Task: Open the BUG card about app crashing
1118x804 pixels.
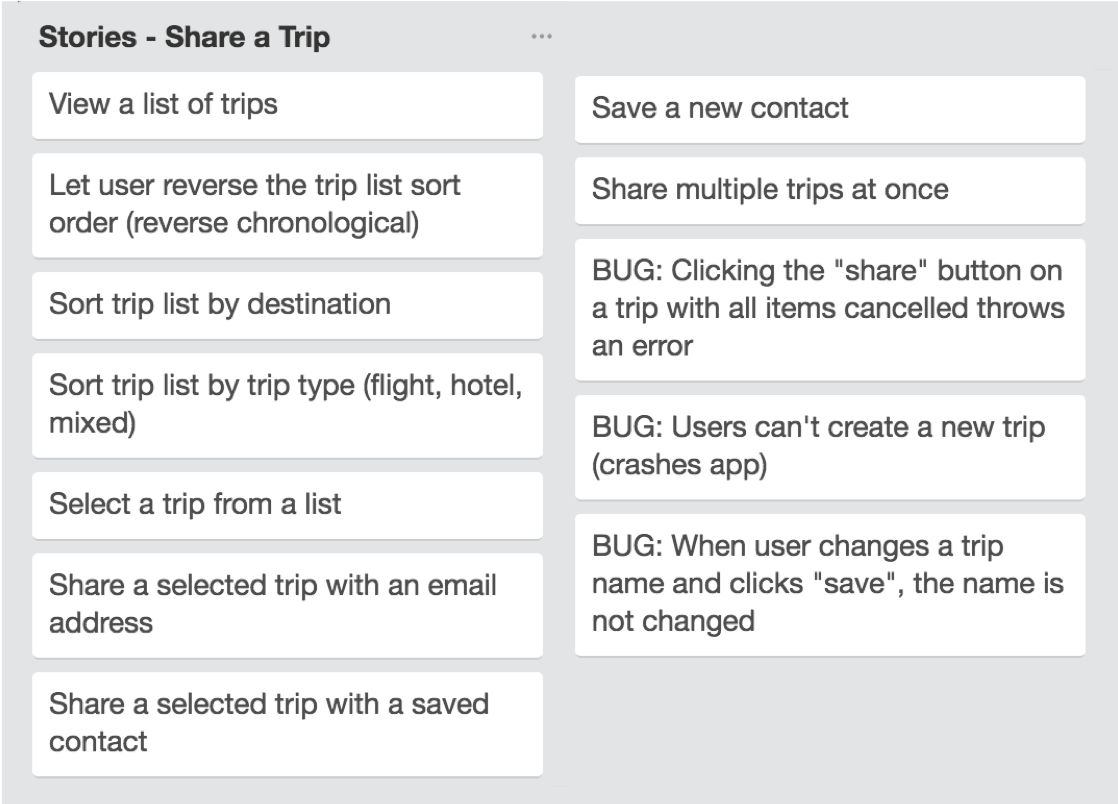Action: click(829, 446)
